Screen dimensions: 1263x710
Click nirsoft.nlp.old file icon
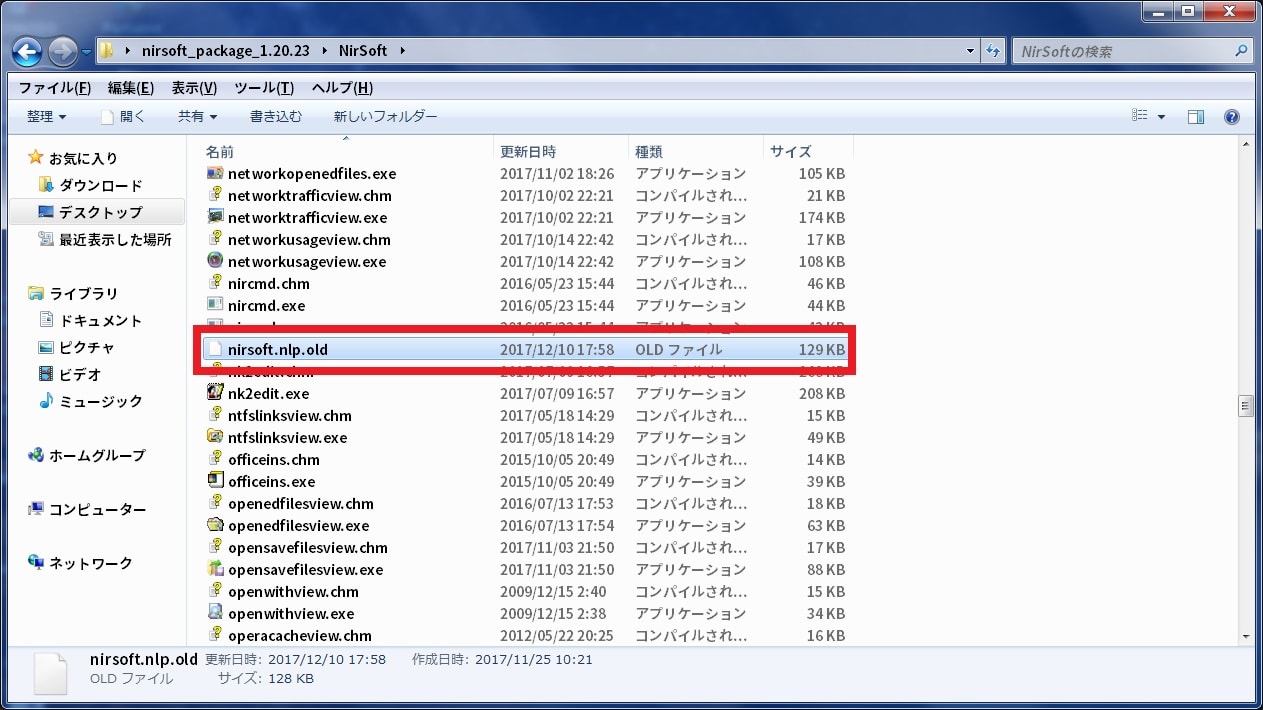tap(214, 349)
